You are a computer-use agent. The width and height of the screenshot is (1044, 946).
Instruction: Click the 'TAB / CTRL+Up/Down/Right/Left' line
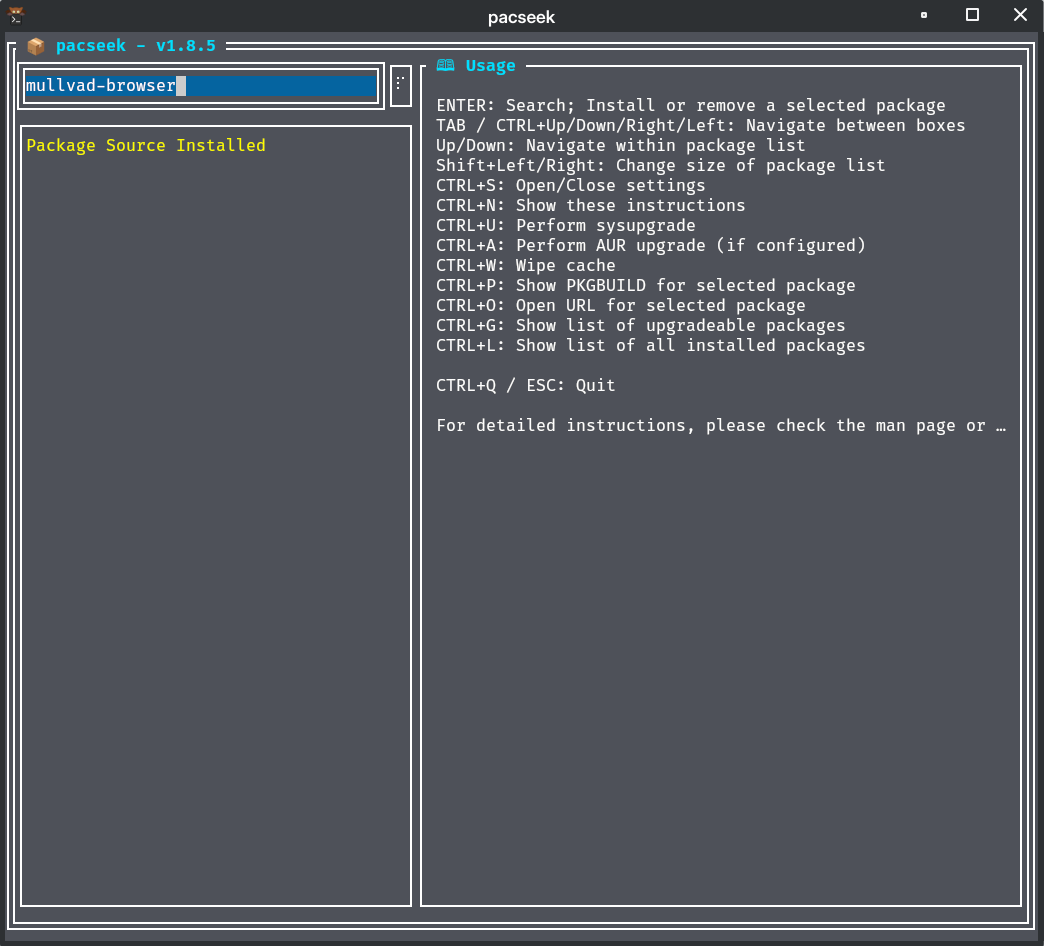(x=700, y=125)
